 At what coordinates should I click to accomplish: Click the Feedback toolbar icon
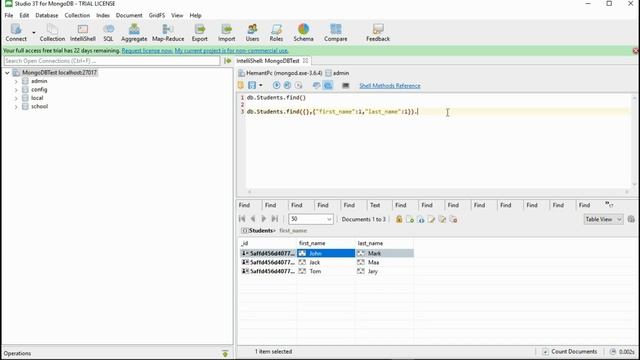click(x=378, y=33)
